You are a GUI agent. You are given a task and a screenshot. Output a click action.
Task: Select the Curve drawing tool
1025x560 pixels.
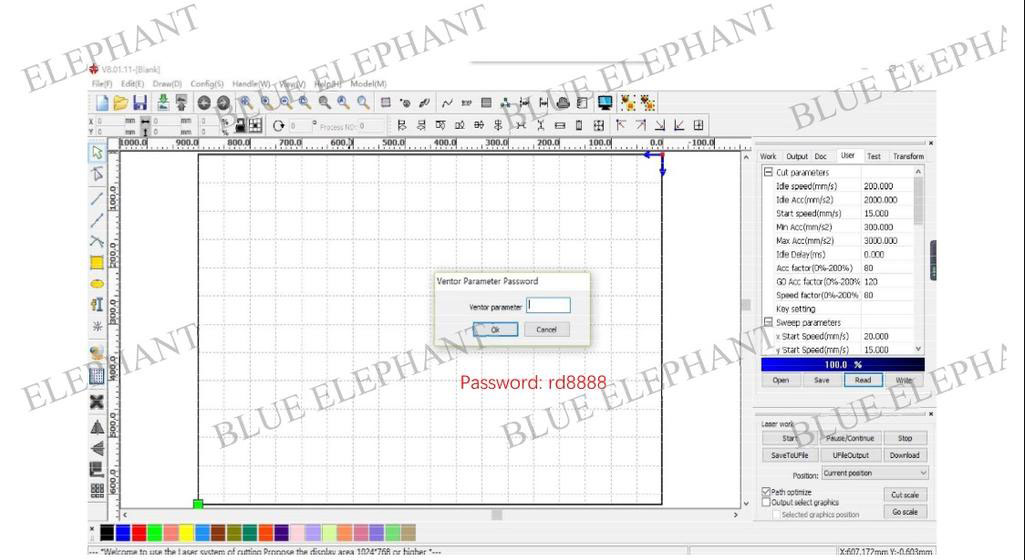click(x=97, y=241)
